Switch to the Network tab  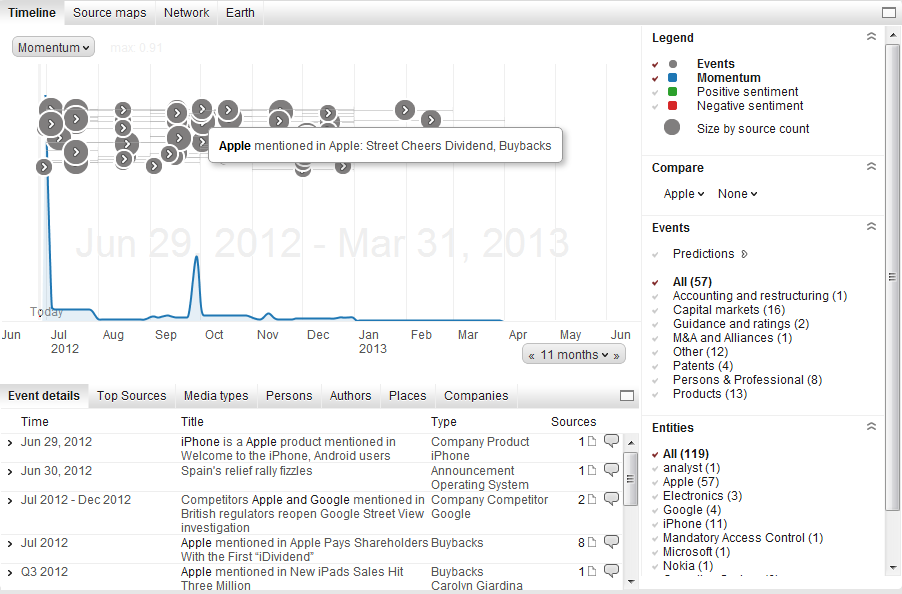186,13
